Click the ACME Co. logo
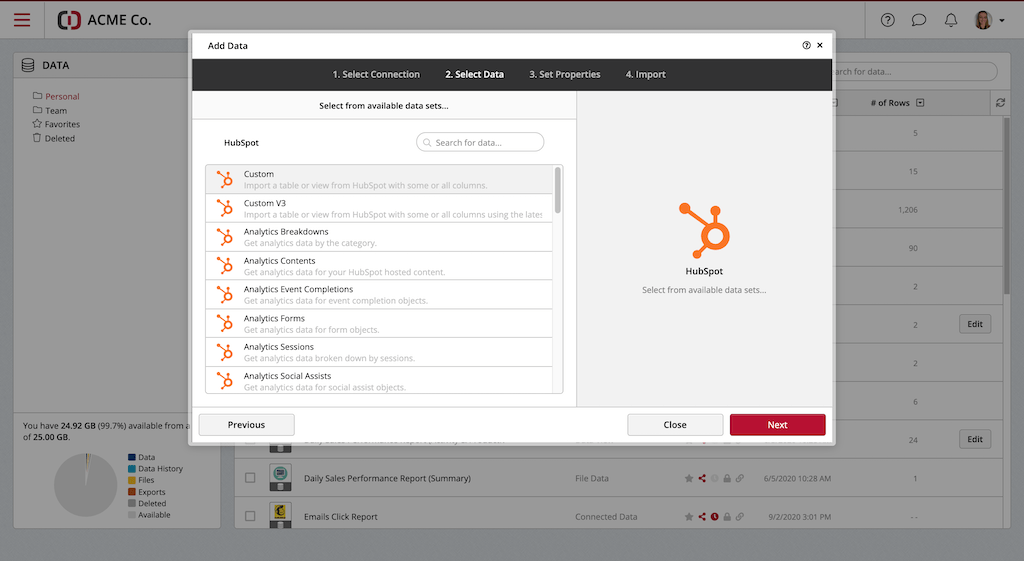1024x561 pixels. [104, 20]
